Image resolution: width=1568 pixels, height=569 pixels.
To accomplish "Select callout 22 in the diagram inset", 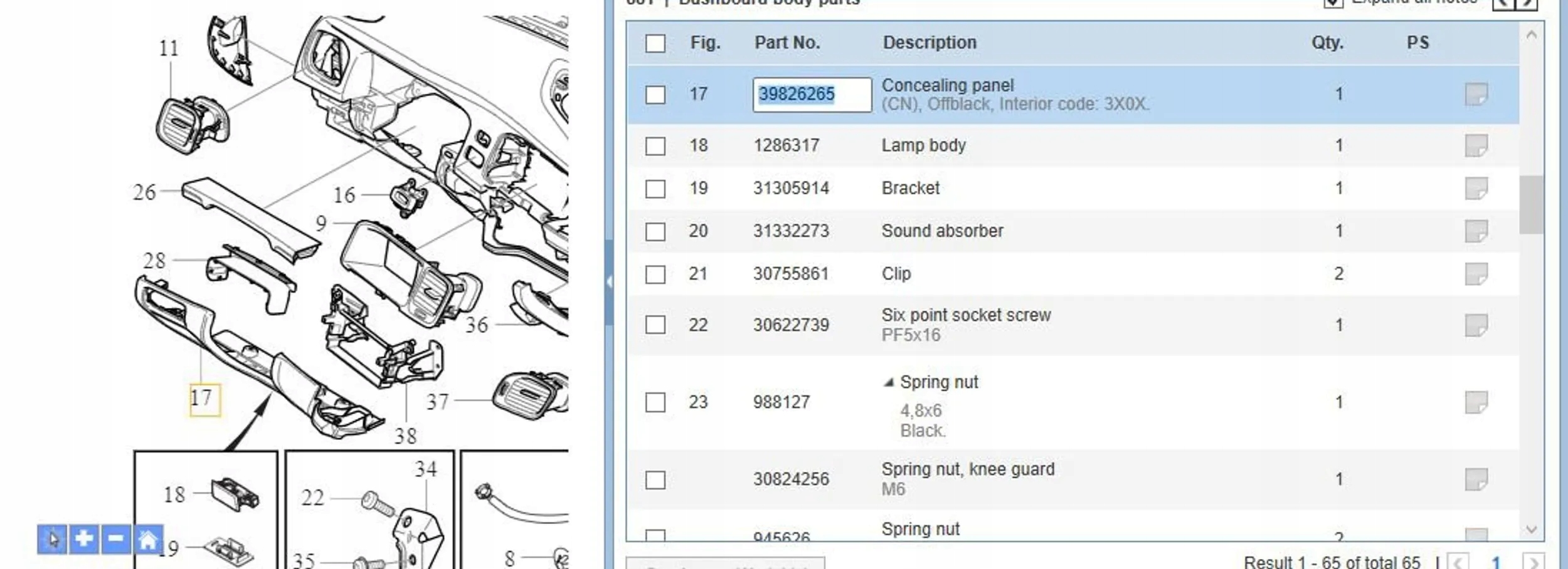I will [312, 498].
